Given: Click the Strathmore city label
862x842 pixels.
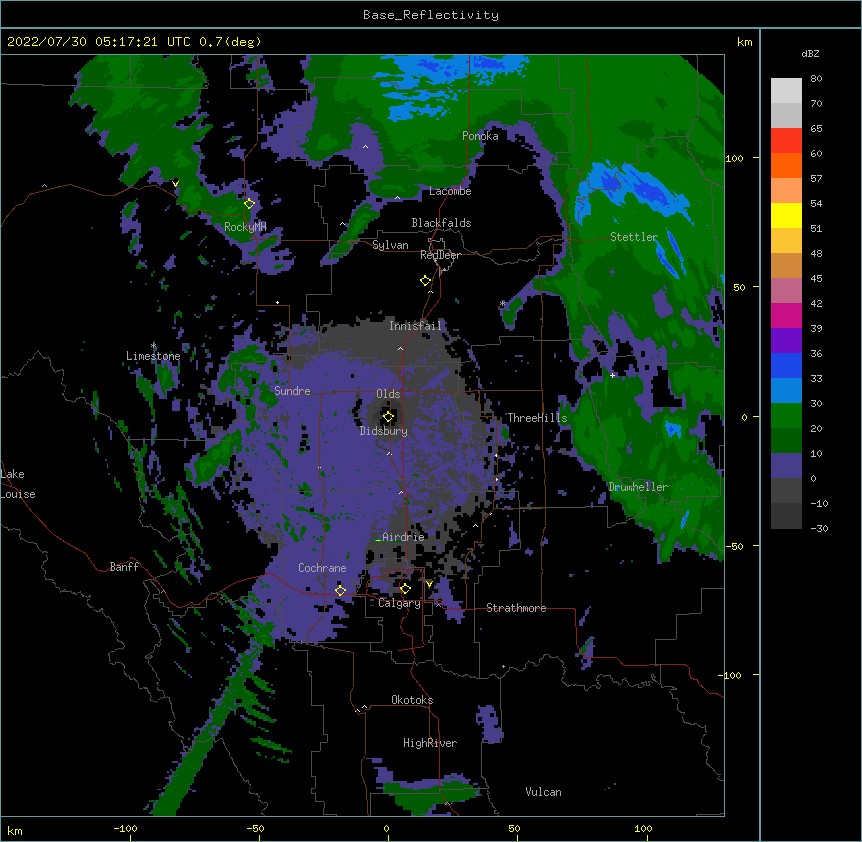Looking at the screenshot, I should 516,608.
